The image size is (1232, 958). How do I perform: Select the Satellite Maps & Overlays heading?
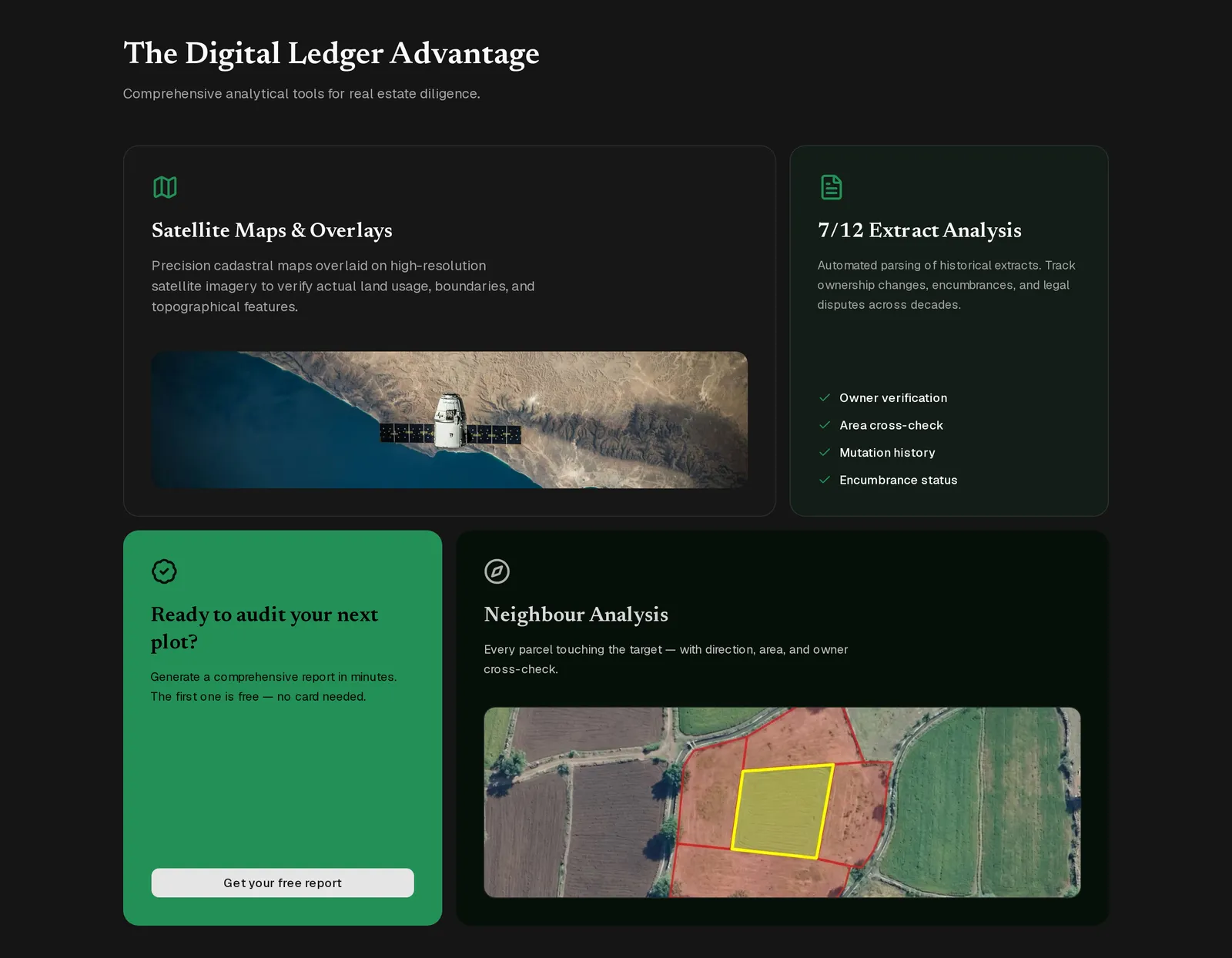click(x=272, y=230)
